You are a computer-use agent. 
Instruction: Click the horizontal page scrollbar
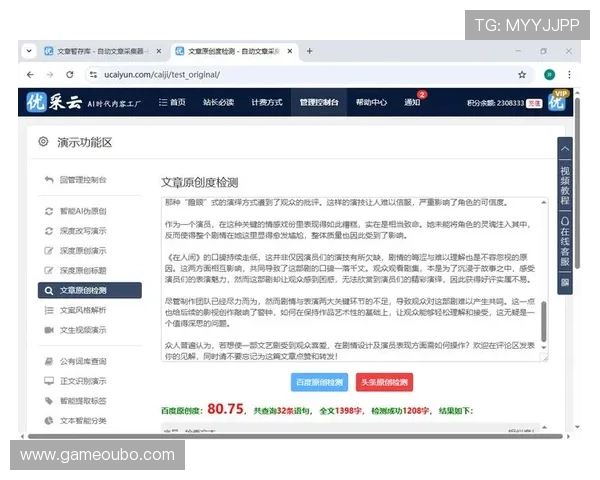(295, 436)
